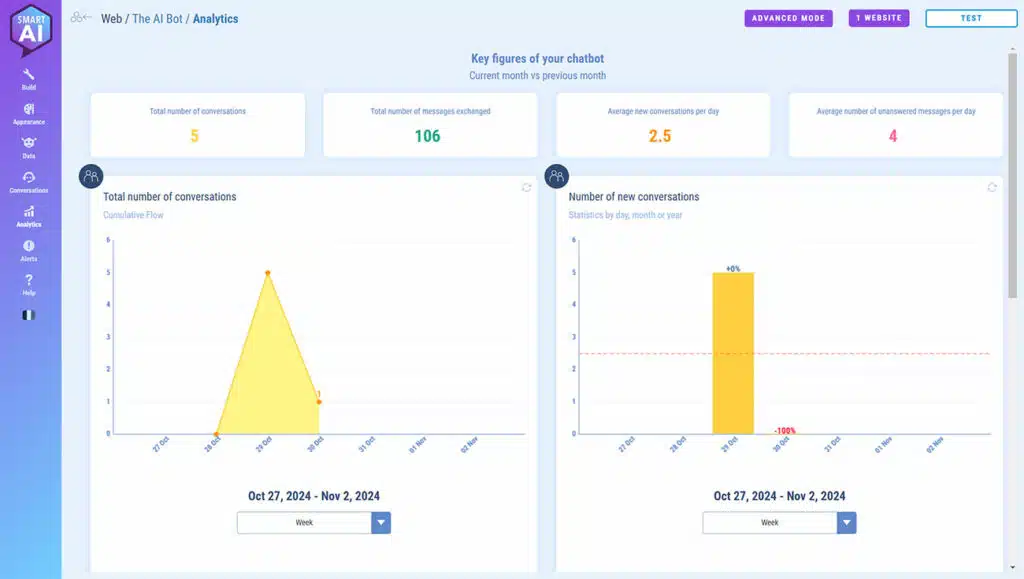This screenshot has height=579, width=1024.
Task: Click the page vertical scrollbar
Action: pos(1012,180)
